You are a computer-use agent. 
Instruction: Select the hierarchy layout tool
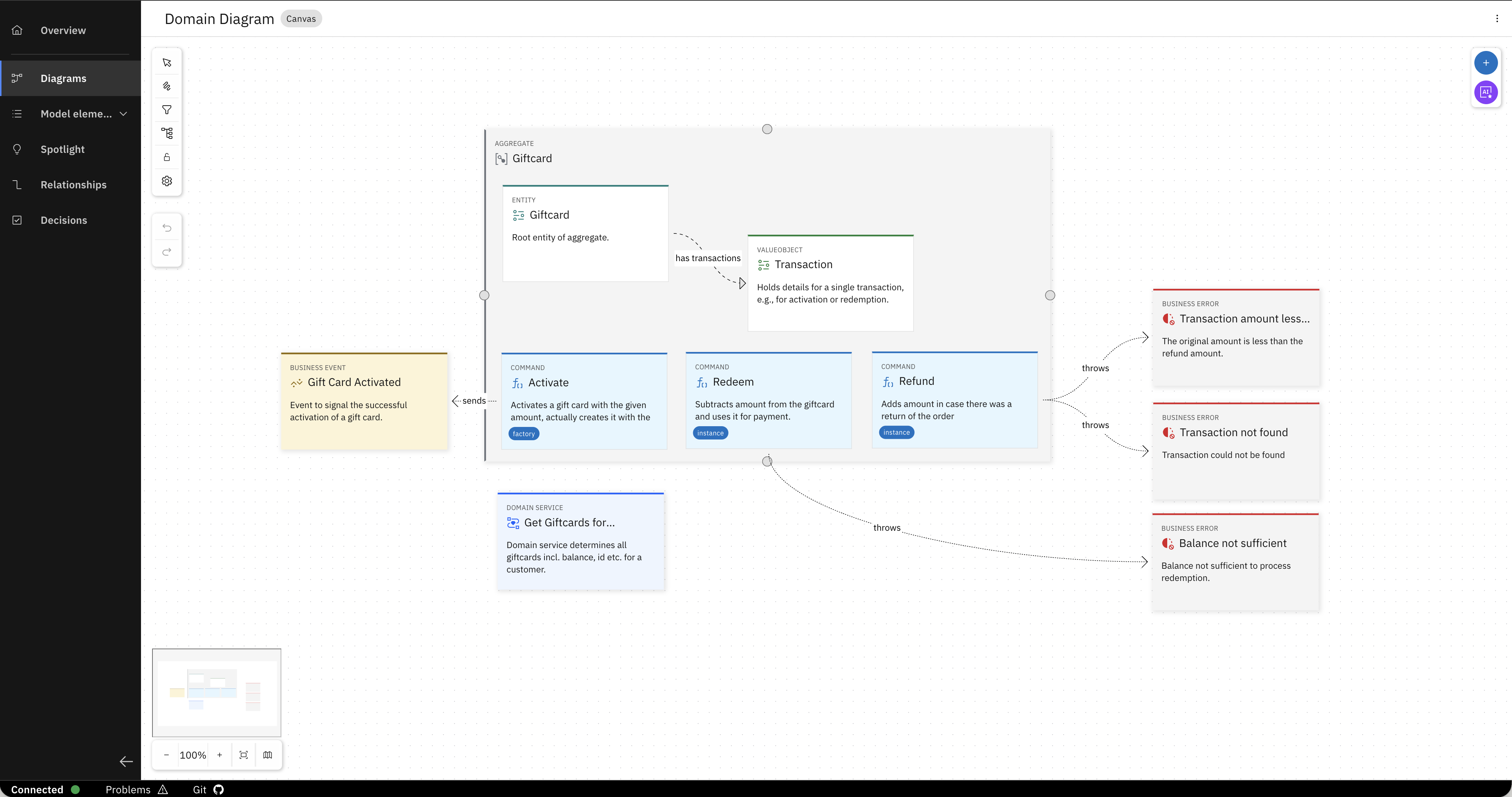click(x=167, y=133)
